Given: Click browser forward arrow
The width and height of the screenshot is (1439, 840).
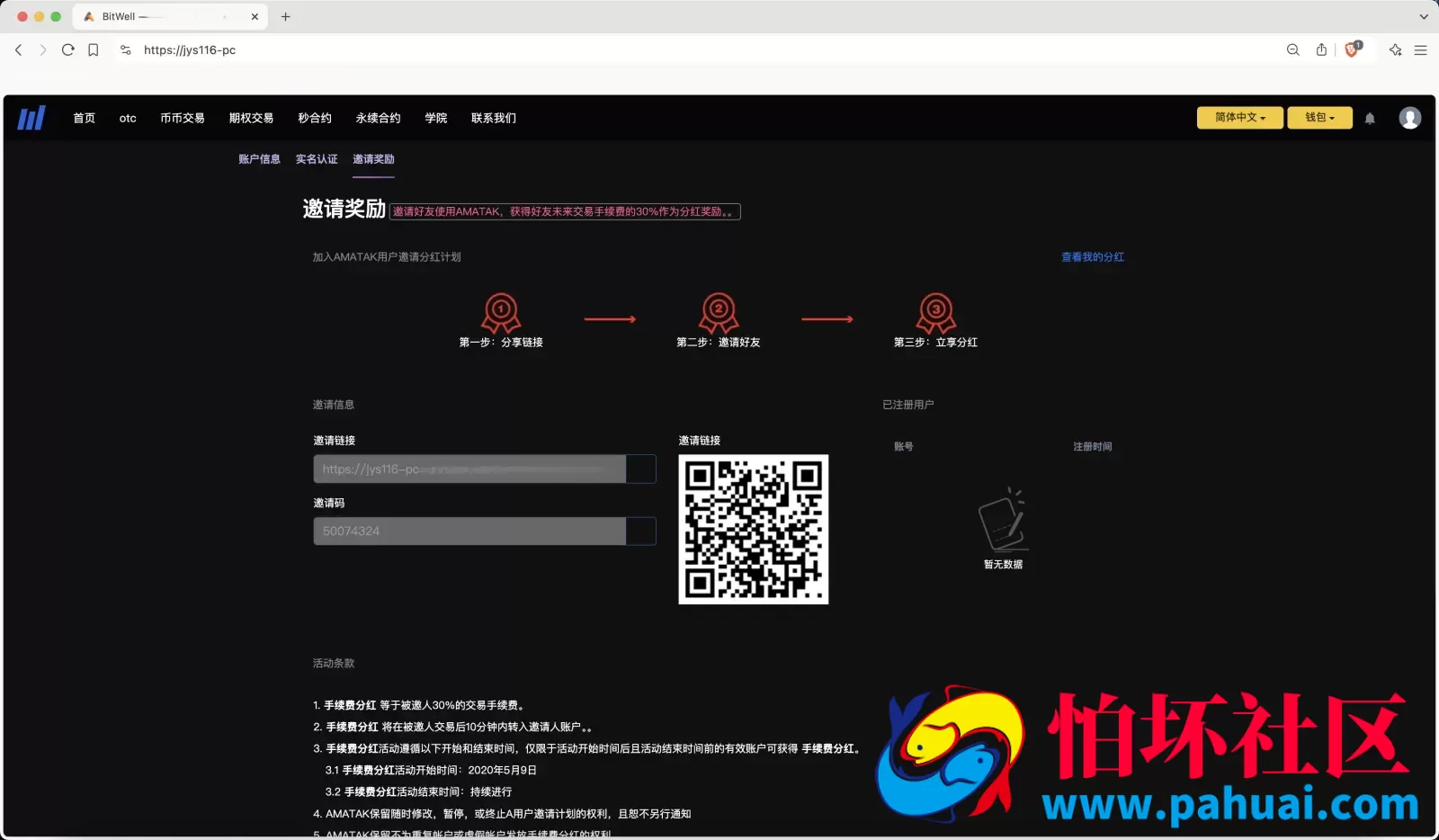Looking at the screenshot, I should (43, 50).
